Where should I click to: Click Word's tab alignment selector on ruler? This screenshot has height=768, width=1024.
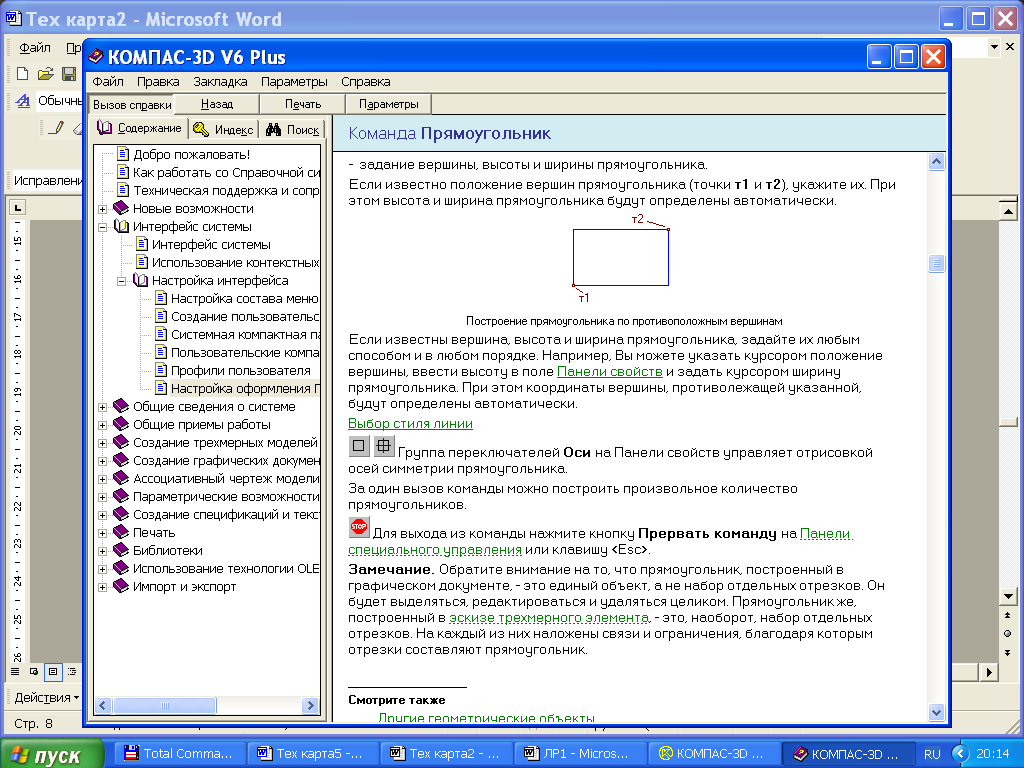click(x=18, y=208)
